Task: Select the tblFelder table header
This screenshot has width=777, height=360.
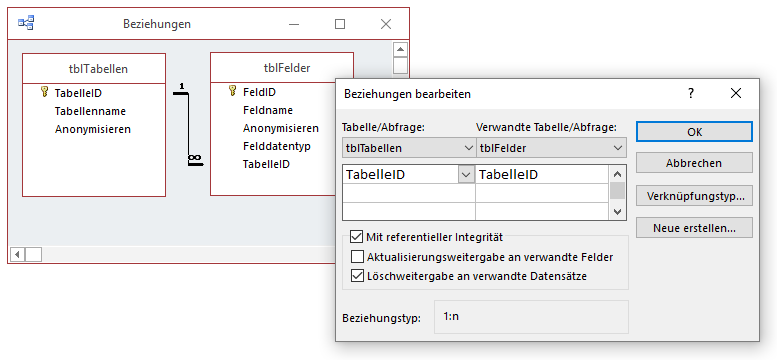Action: coord(282,67)
